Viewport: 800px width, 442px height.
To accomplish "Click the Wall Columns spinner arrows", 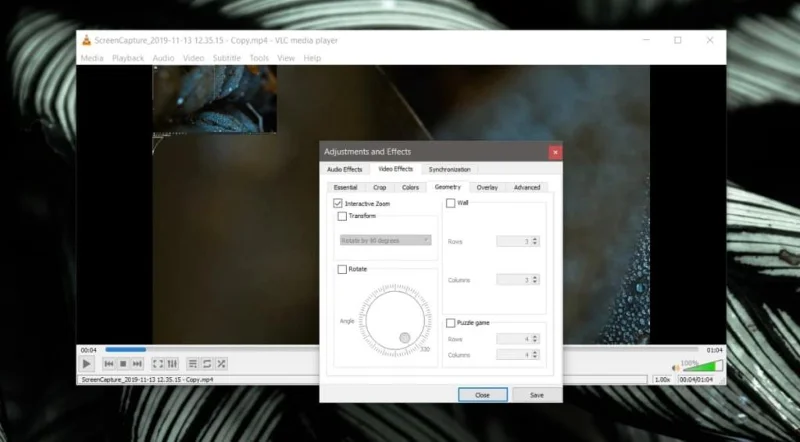I will tap(535, 280).
